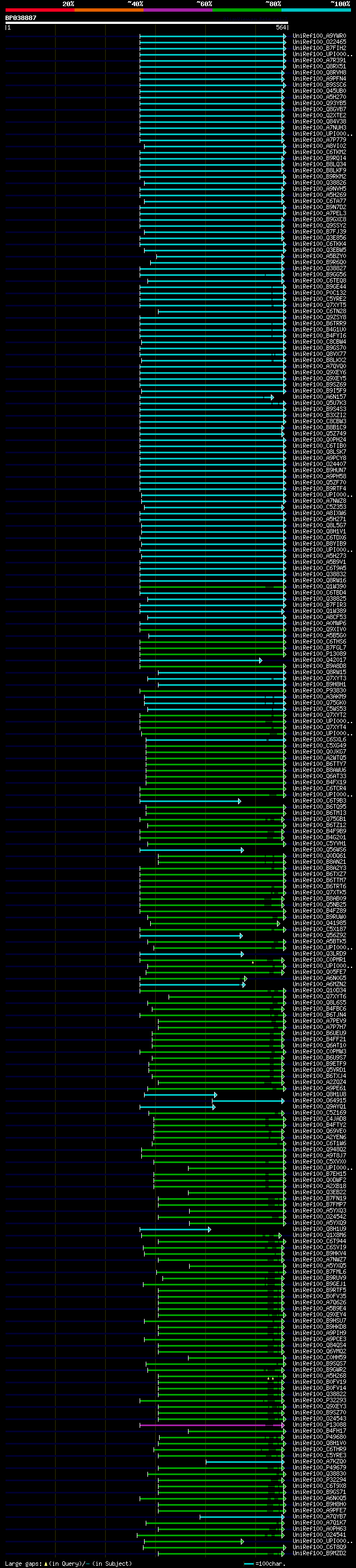Select hit label UniRef100_A7PEL3
This screenshot has height=1568, width=356.
click(x=319, y=213)
